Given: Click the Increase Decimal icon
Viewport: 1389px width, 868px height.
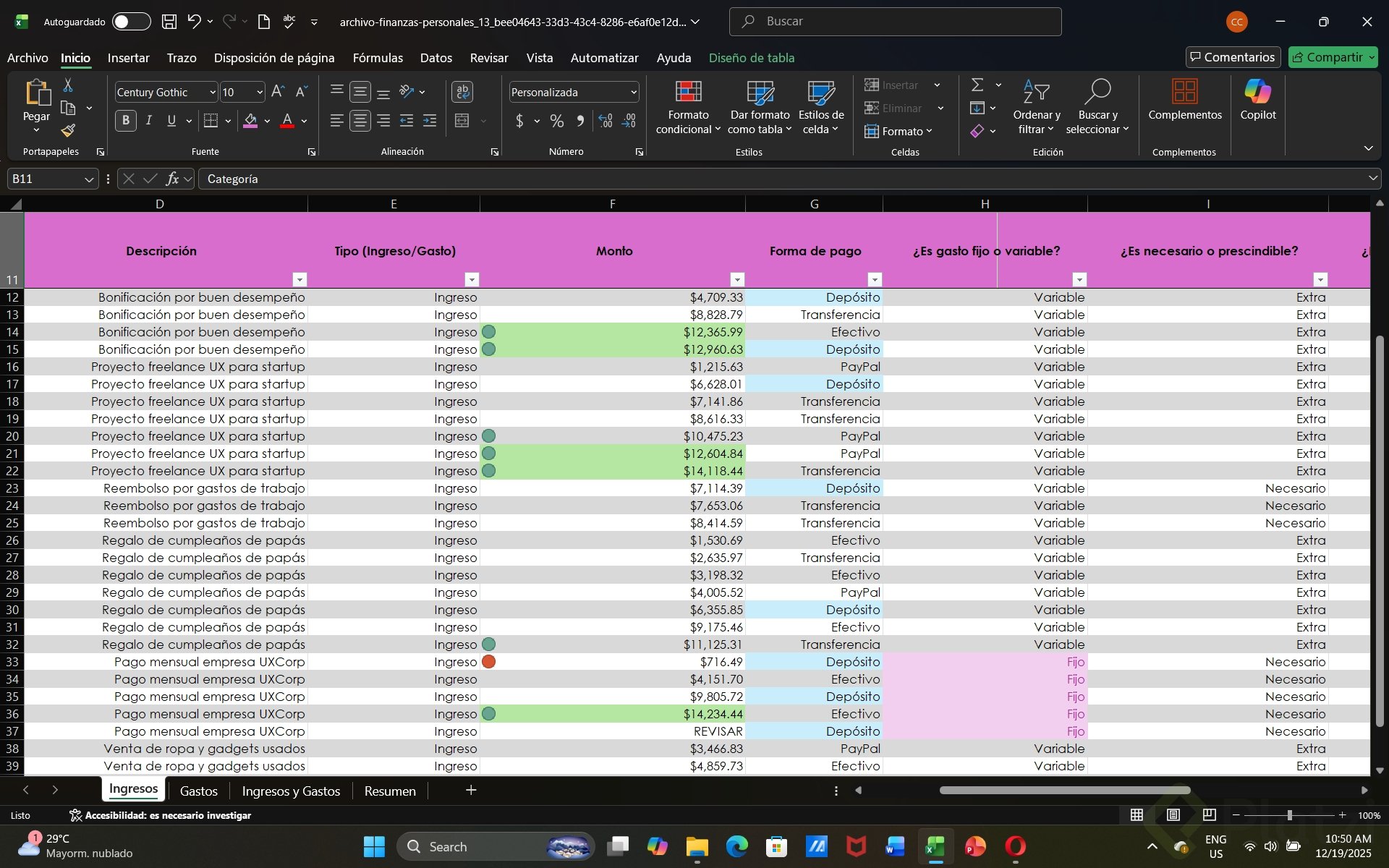Looking at the screenshot, I should pyautogui.click(x=606, y=121).
